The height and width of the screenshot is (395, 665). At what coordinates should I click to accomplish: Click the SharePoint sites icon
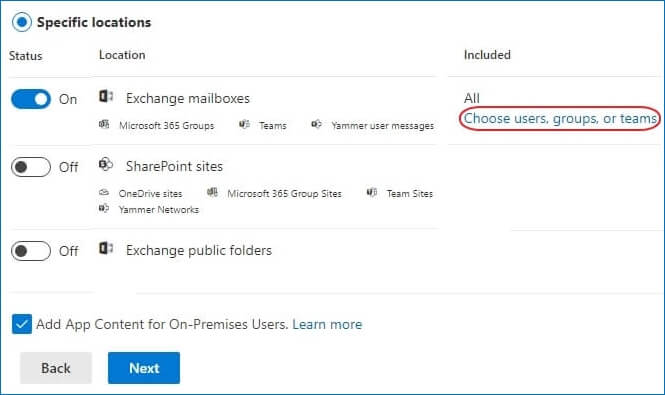[x=106, y=164]
